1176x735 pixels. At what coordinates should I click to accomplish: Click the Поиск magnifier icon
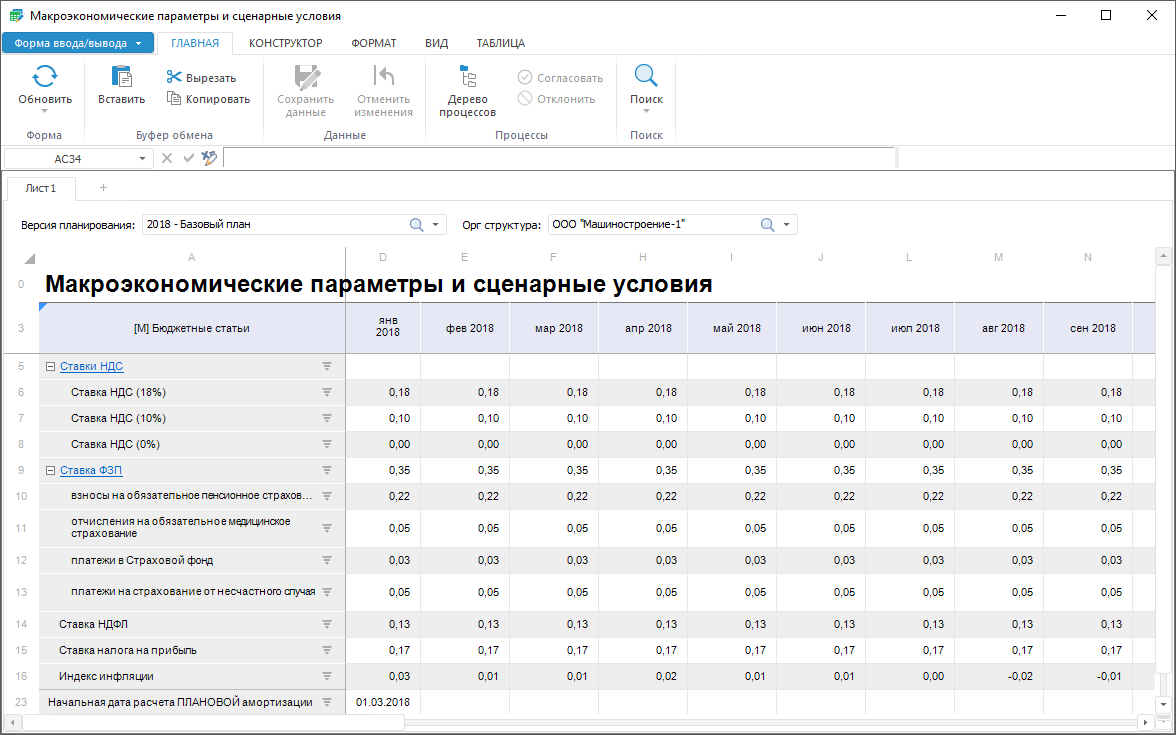(x=646, y=76)
